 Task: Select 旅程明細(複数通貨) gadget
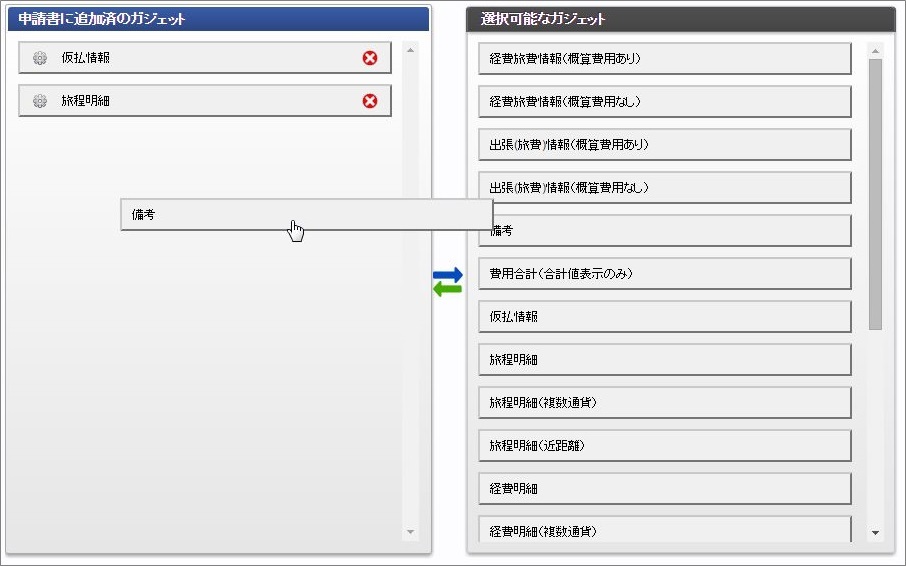pyautogui.click(x=664, y=403)
